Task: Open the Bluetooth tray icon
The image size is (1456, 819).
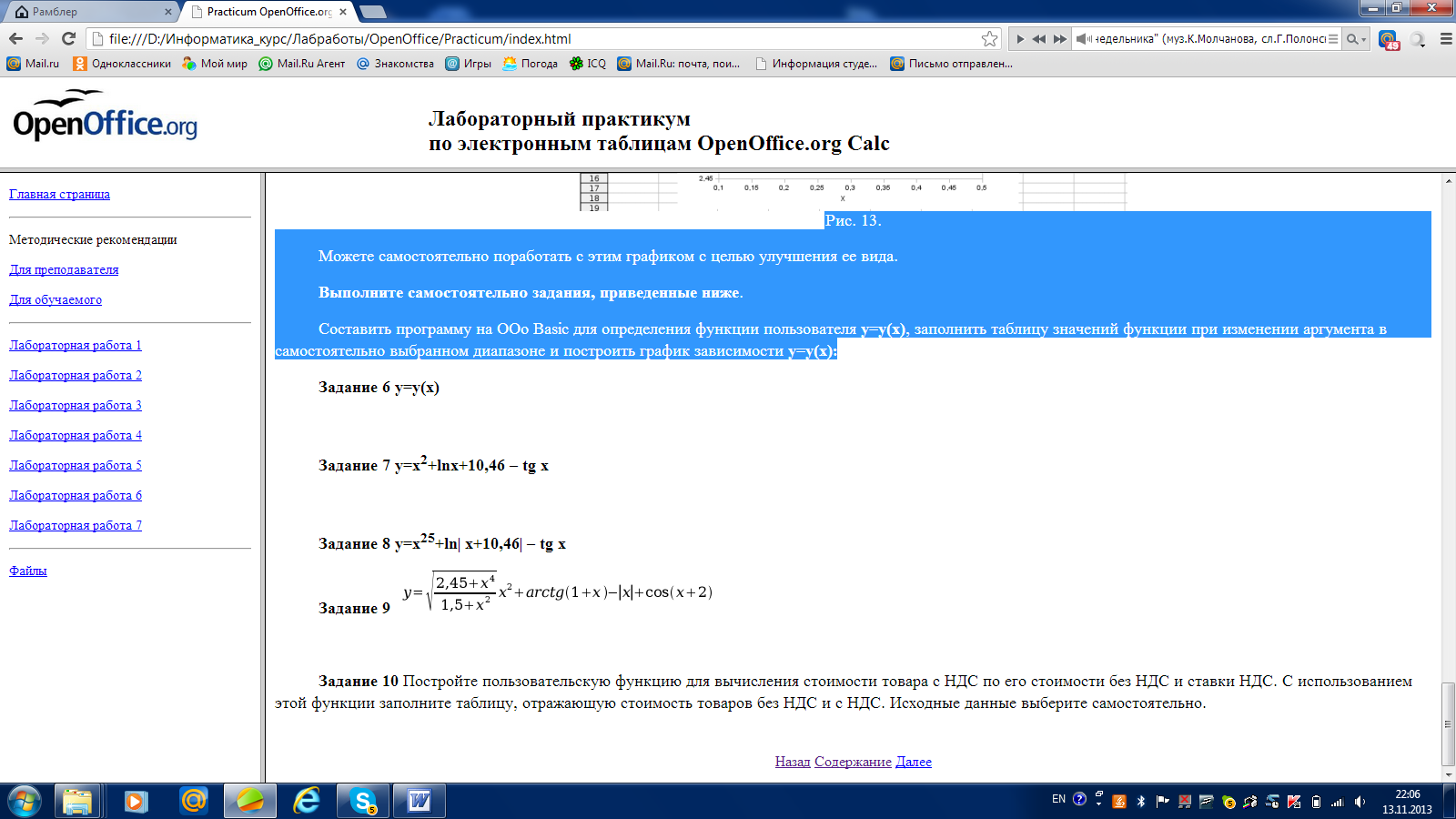Action: click(x=1141, y=802)
